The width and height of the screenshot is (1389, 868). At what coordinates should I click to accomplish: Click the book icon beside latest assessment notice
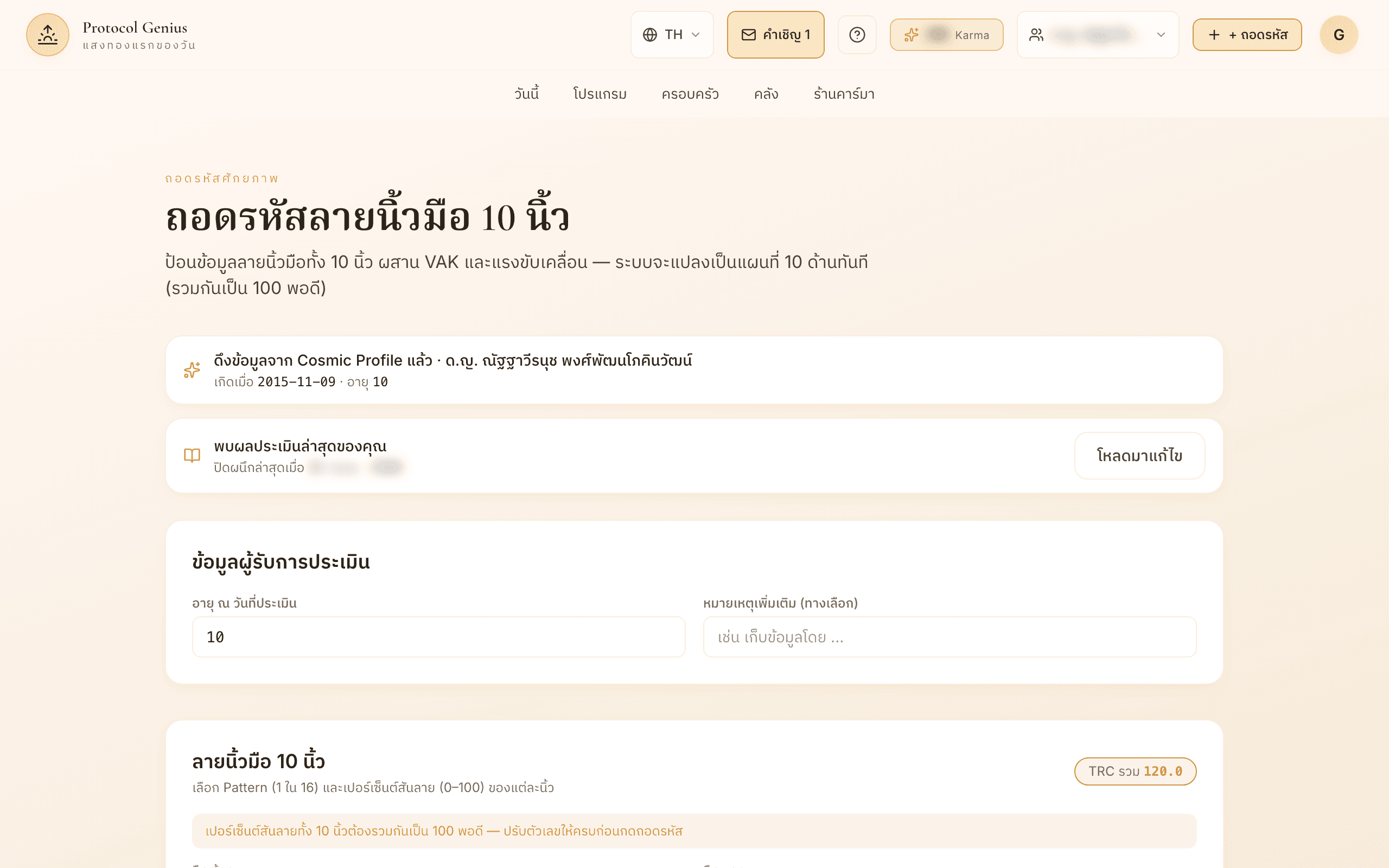(x=192, y=455)
